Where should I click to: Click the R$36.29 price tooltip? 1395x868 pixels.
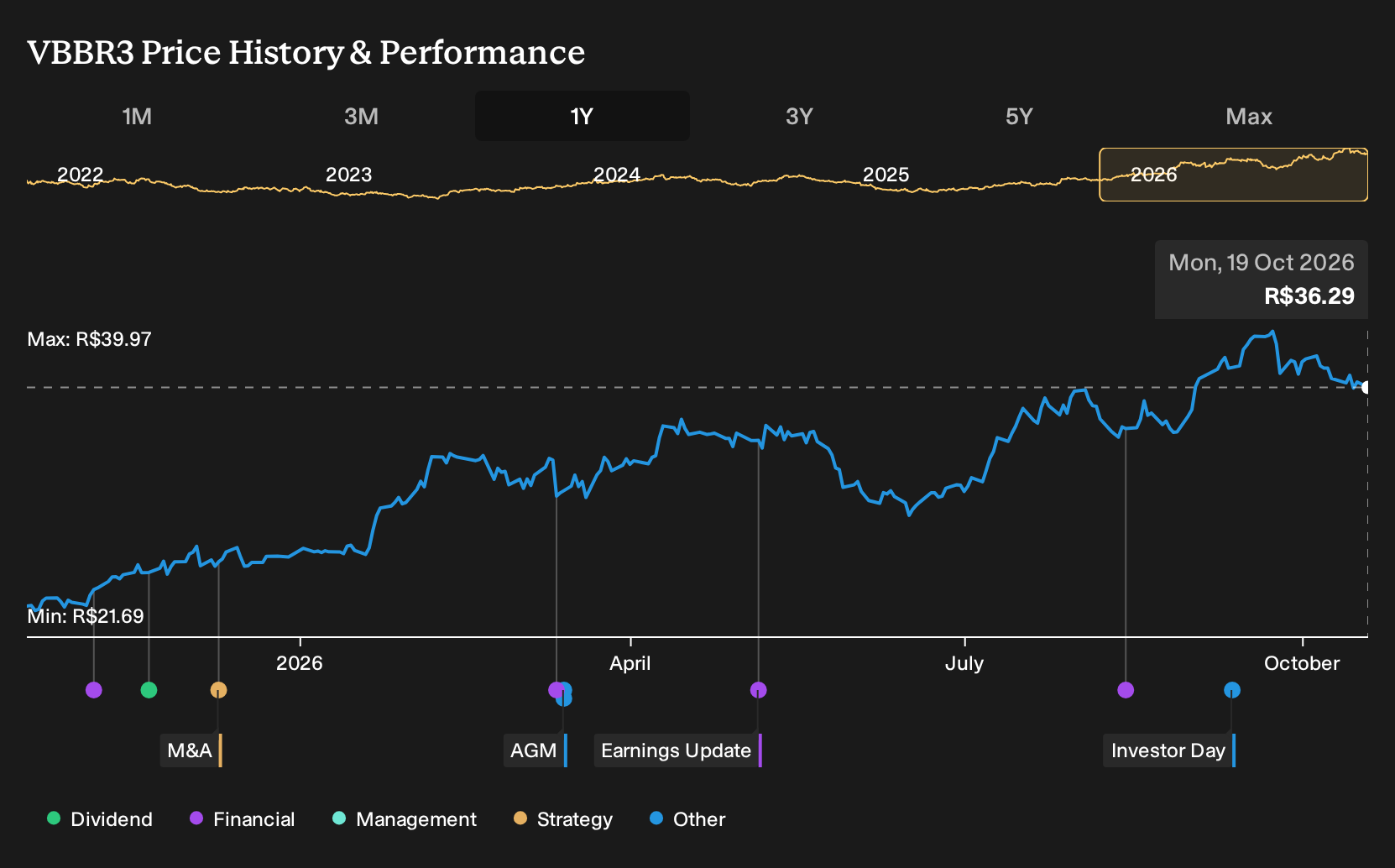tap(1262, 280)
